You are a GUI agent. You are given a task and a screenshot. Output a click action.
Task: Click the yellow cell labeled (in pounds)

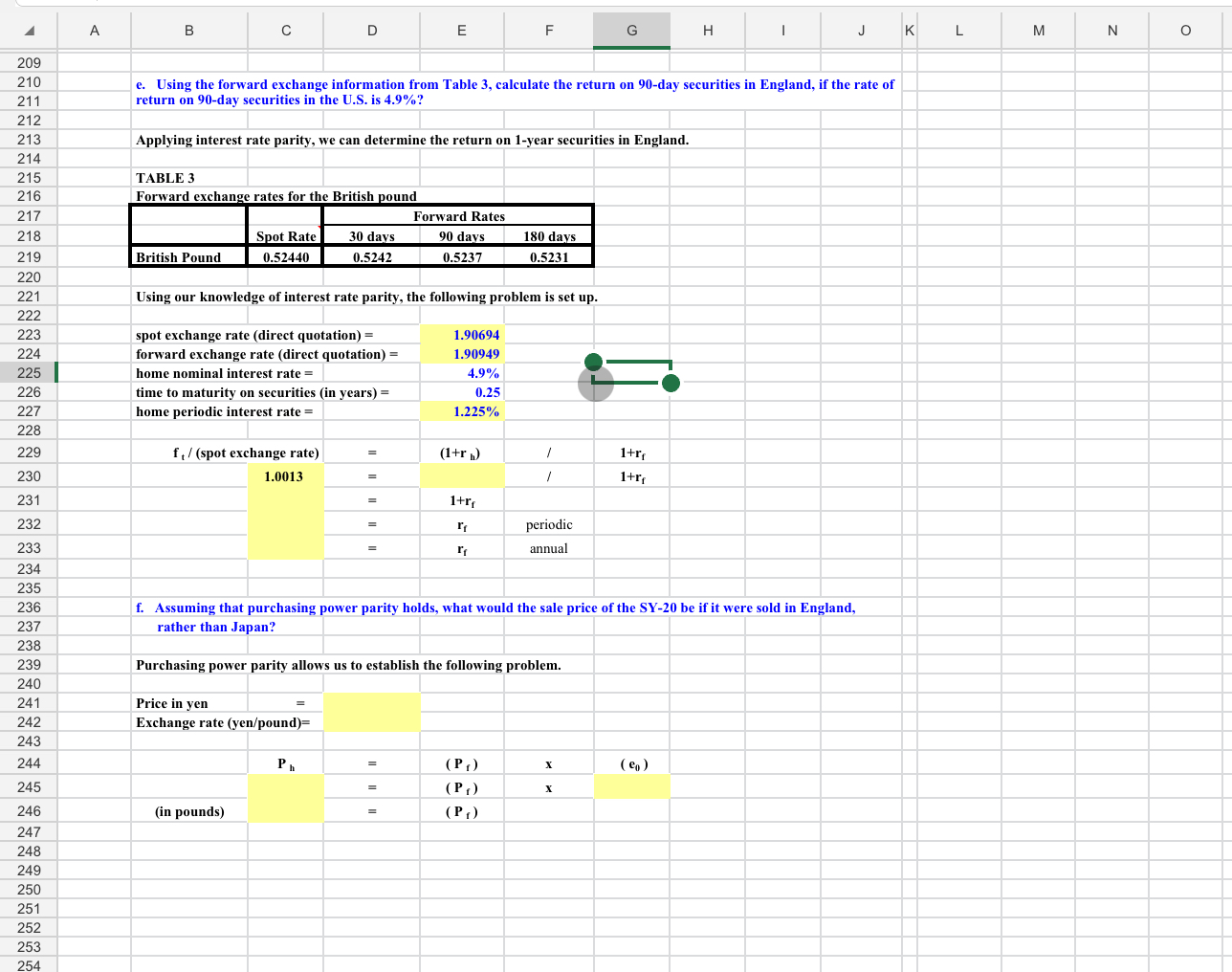[285, 810]
